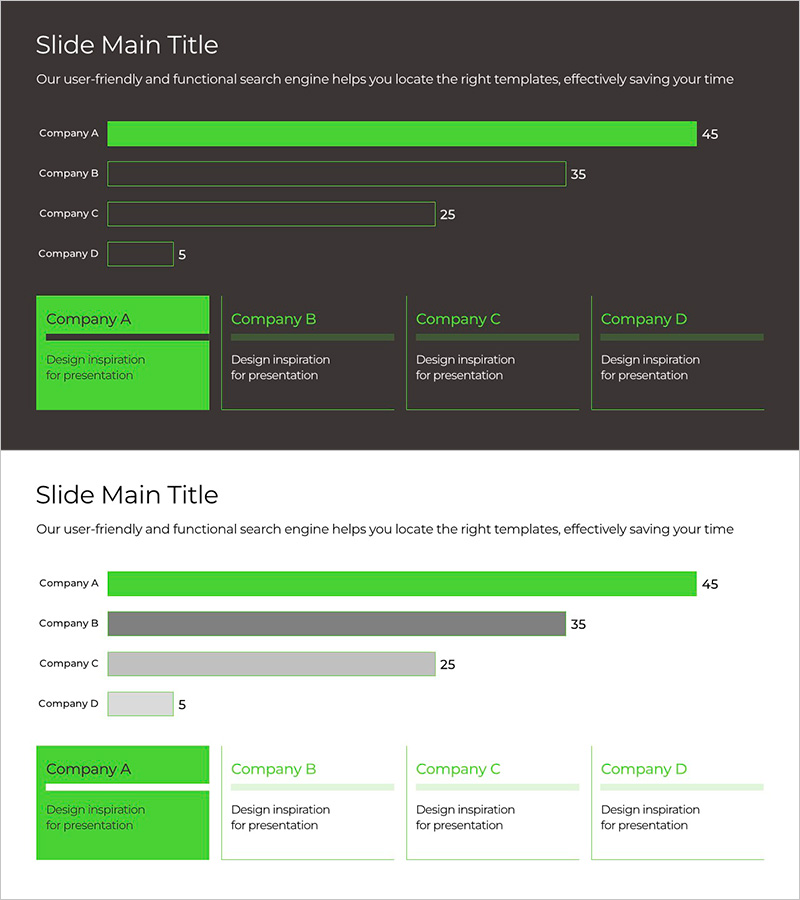Select the green Company A bar, dark slide
This screenshot has width=800, height=900.
tap(401, 134)
